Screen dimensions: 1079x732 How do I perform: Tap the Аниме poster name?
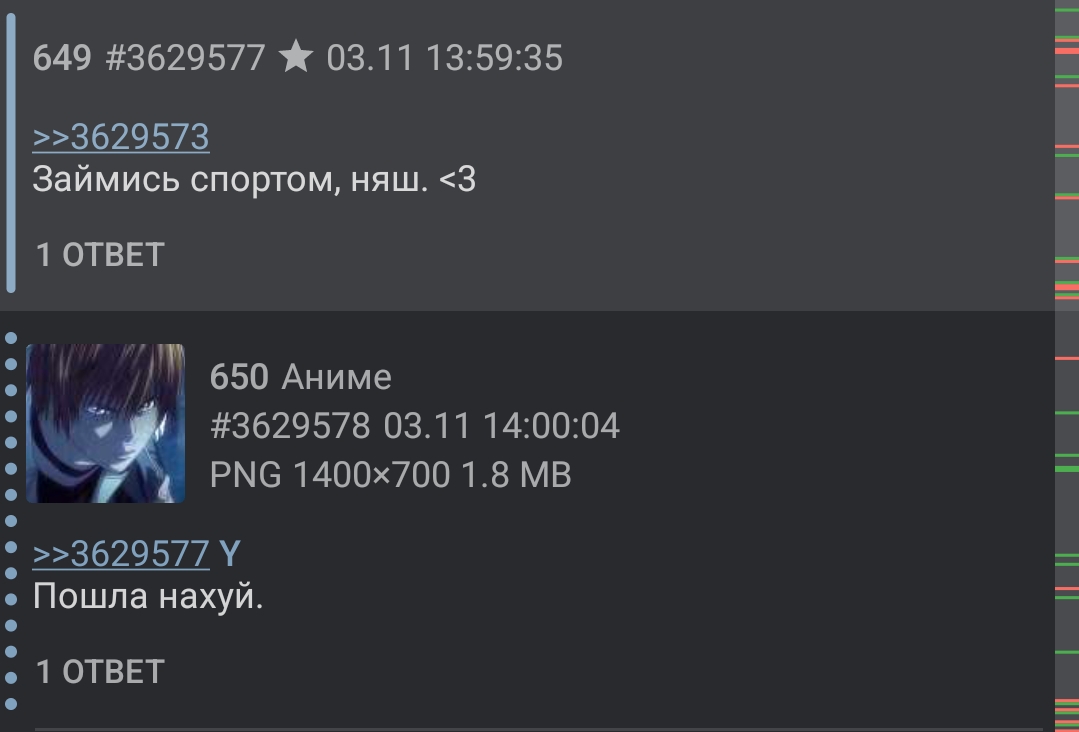[336, 377]
